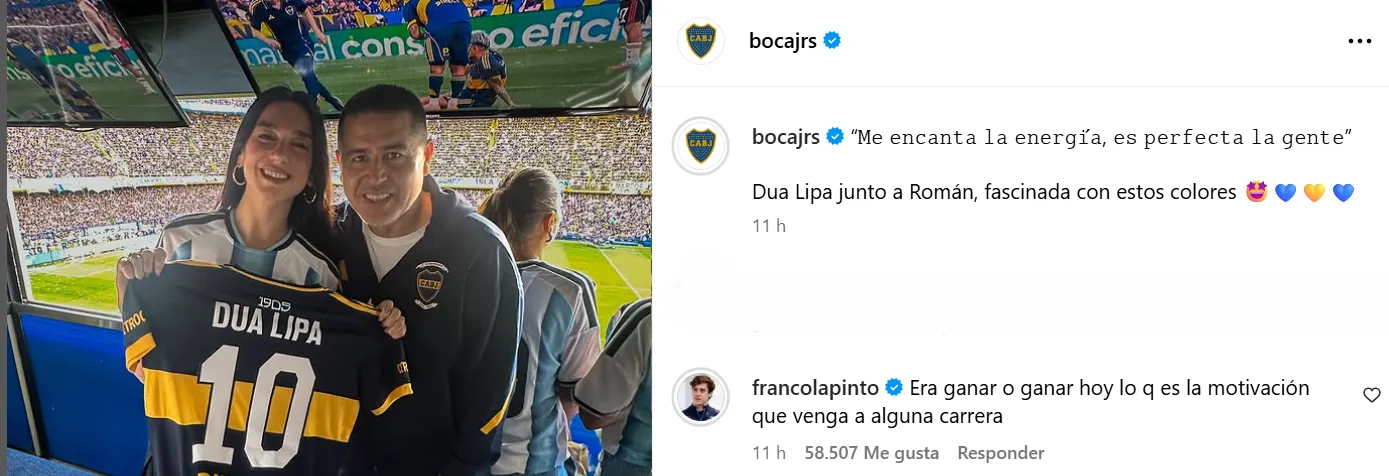Open the francolapinto username link
This screenshot has width=1389, height=476.
pos(815,388)
